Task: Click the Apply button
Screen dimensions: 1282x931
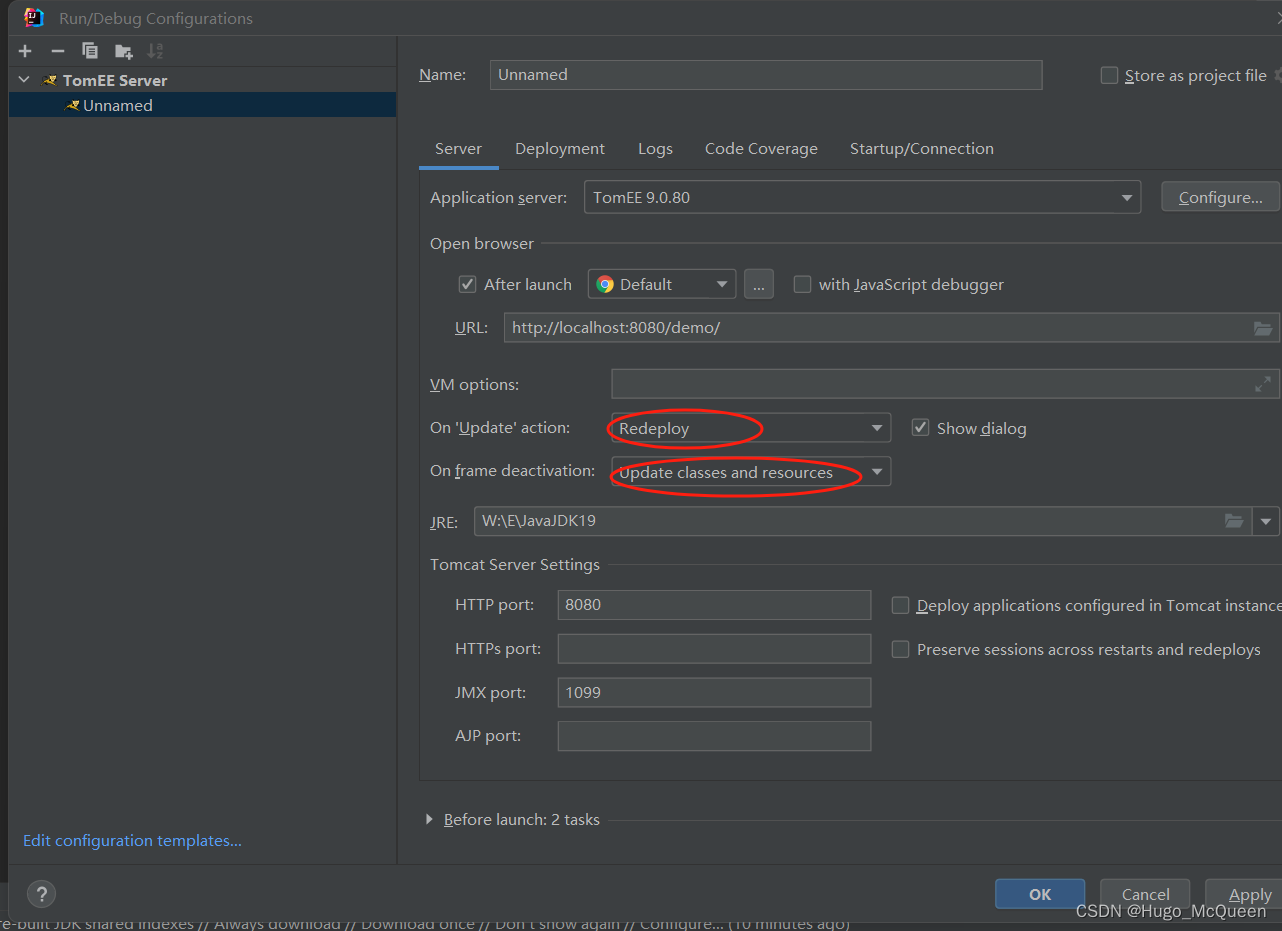Action: [1243, 894]
